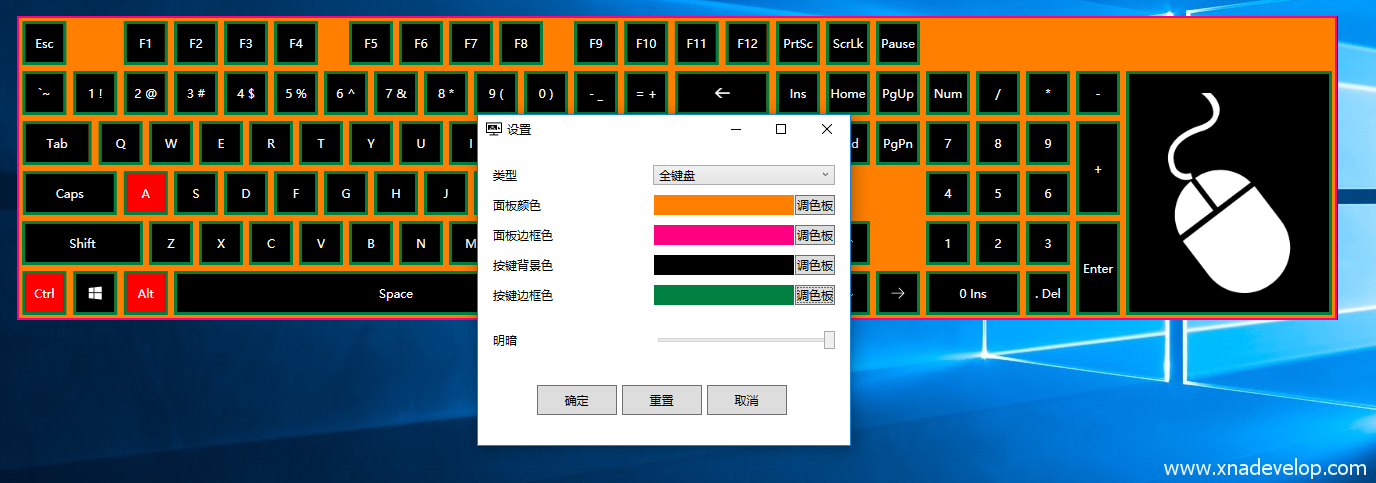Click the 明暗 brightness slider handle
The width and height of the screenshot is (1376, 483).
(829, 340)
